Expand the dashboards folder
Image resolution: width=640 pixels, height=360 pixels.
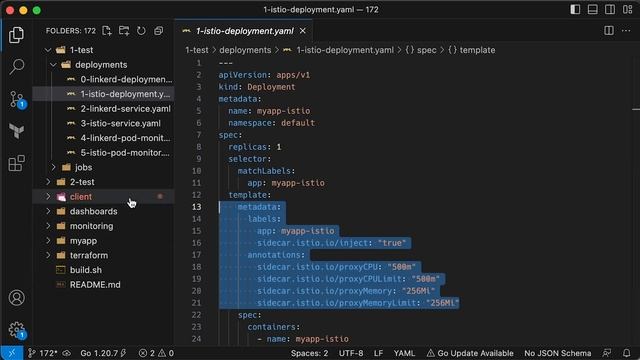(x=48, y=211)
